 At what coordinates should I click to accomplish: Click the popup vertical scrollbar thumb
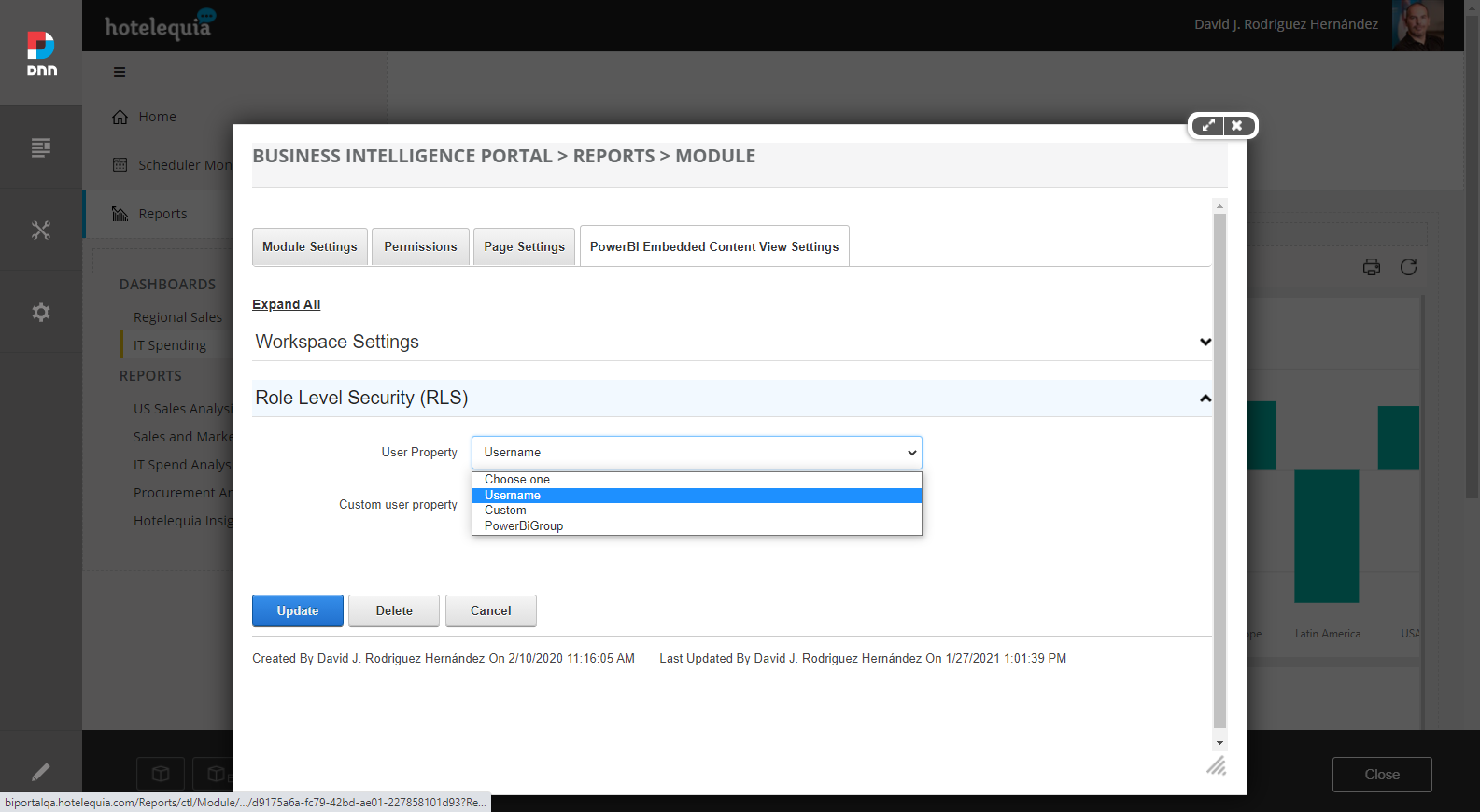click(1219, 470)
